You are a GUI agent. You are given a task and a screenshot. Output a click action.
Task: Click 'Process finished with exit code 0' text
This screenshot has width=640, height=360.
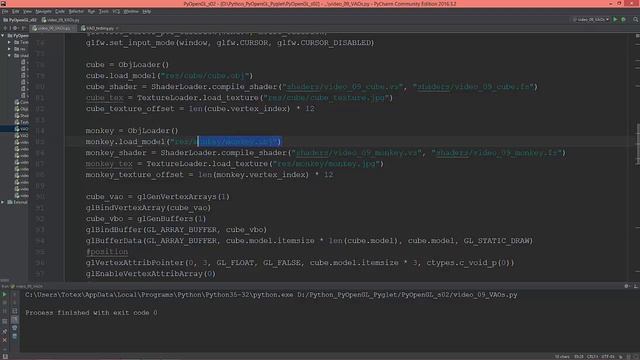[x=91, y=313]
